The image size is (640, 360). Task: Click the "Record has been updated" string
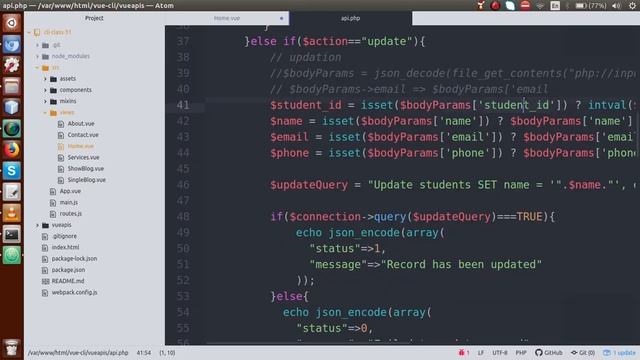pyautogui.click(x=461, y=264)
